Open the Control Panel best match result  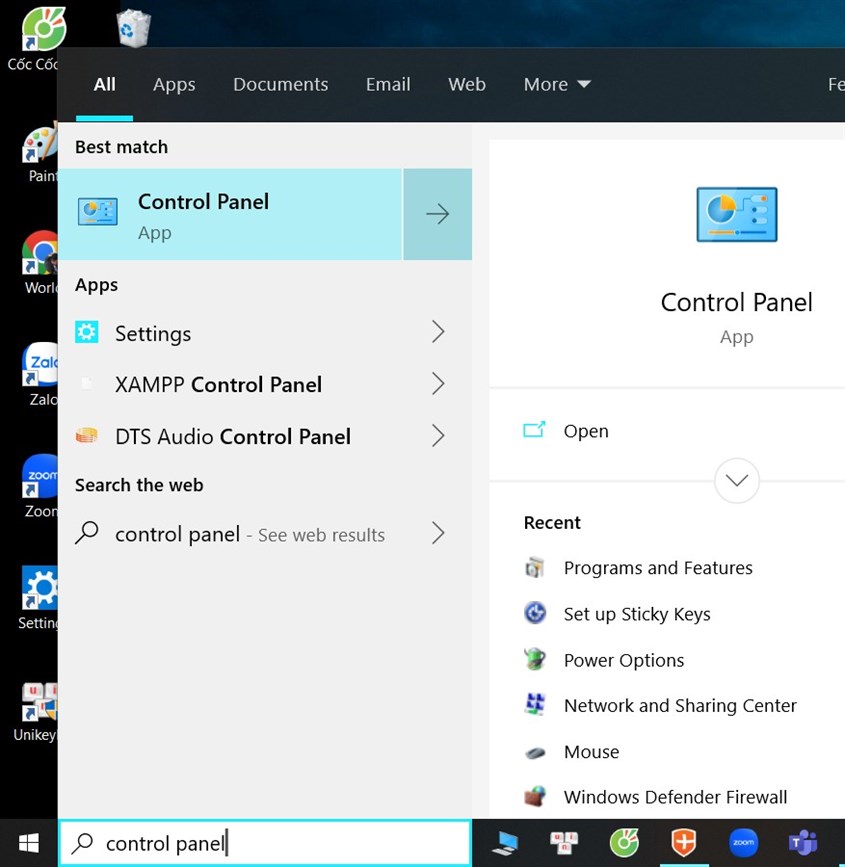coord(230,214)
